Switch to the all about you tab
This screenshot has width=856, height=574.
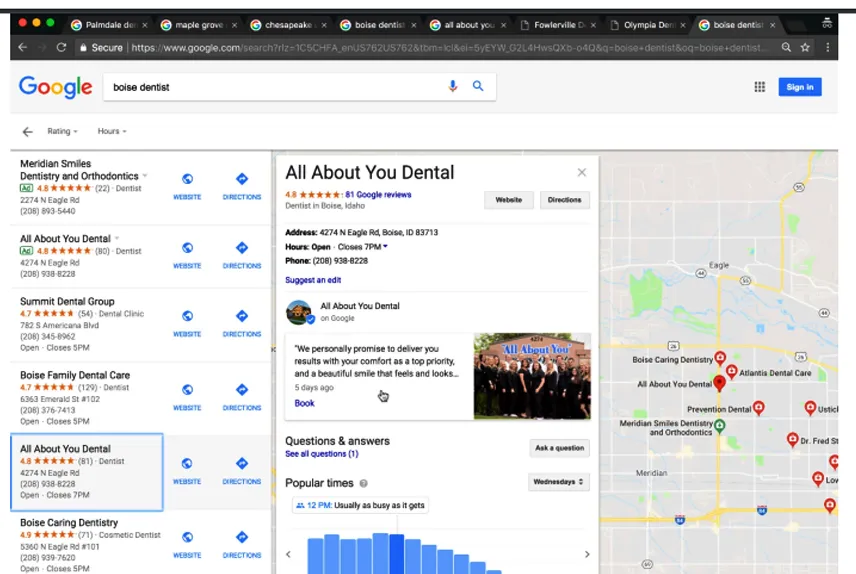[466, 25]
